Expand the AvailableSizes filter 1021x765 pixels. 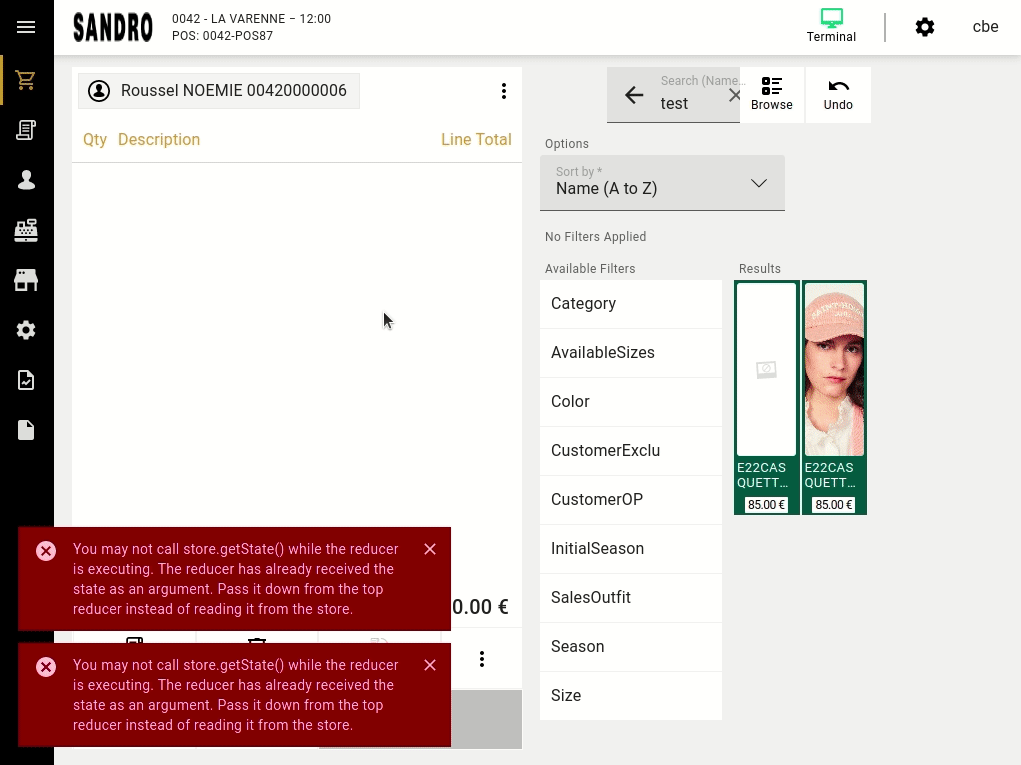pos(630,352)
